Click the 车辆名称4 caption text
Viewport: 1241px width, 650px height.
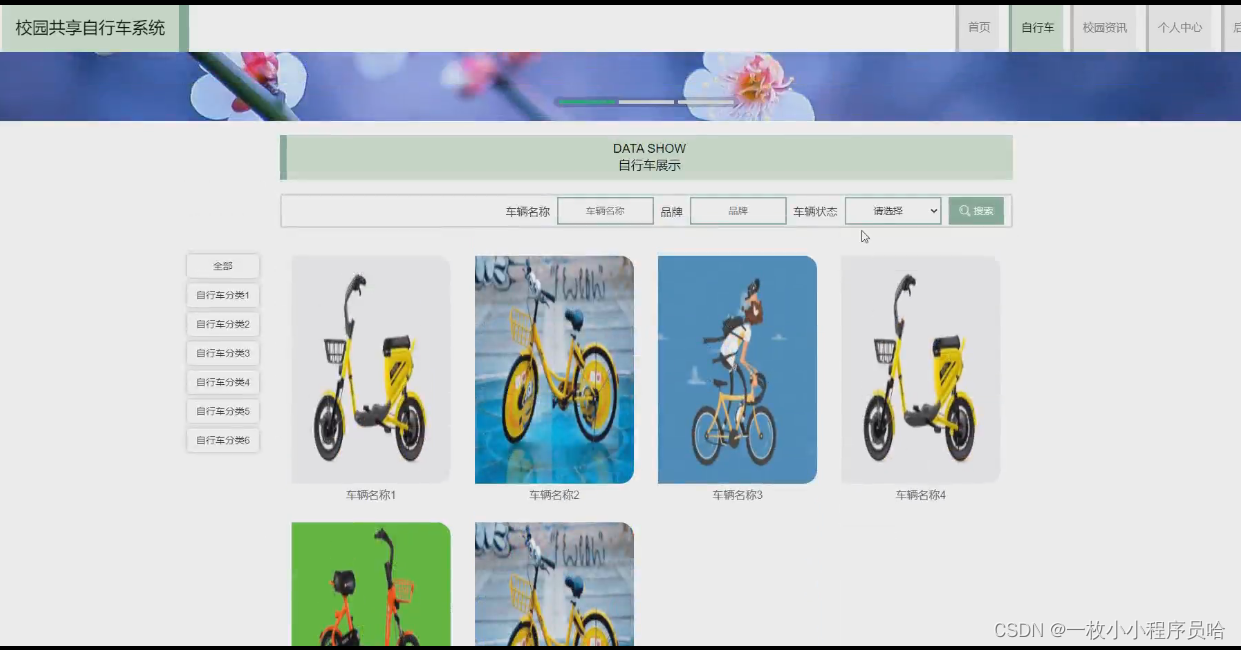tap(920, 495)
